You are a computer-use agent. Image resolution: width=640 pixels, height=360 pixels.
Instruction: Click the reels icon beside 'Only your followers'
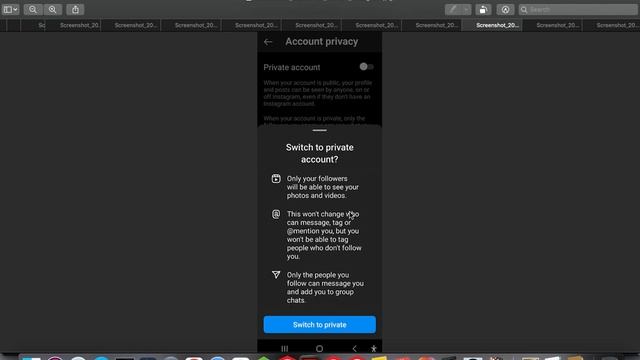pos(276,178)
